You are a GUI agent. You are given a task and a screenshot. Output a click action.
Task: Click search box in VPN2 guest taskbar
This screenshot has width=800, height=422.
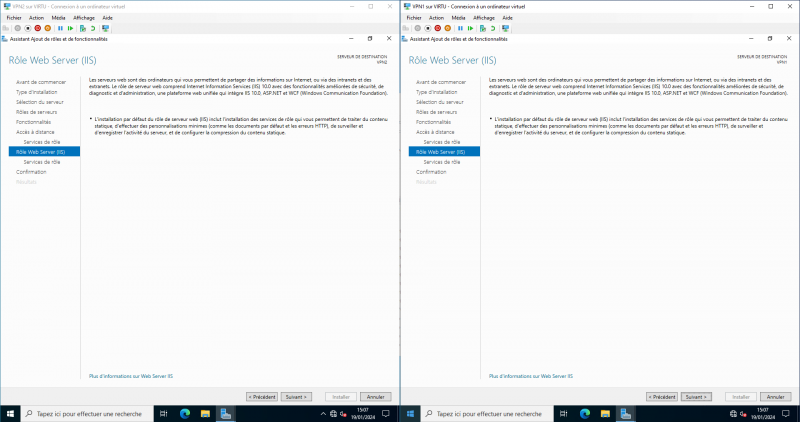tap(87, 414)
